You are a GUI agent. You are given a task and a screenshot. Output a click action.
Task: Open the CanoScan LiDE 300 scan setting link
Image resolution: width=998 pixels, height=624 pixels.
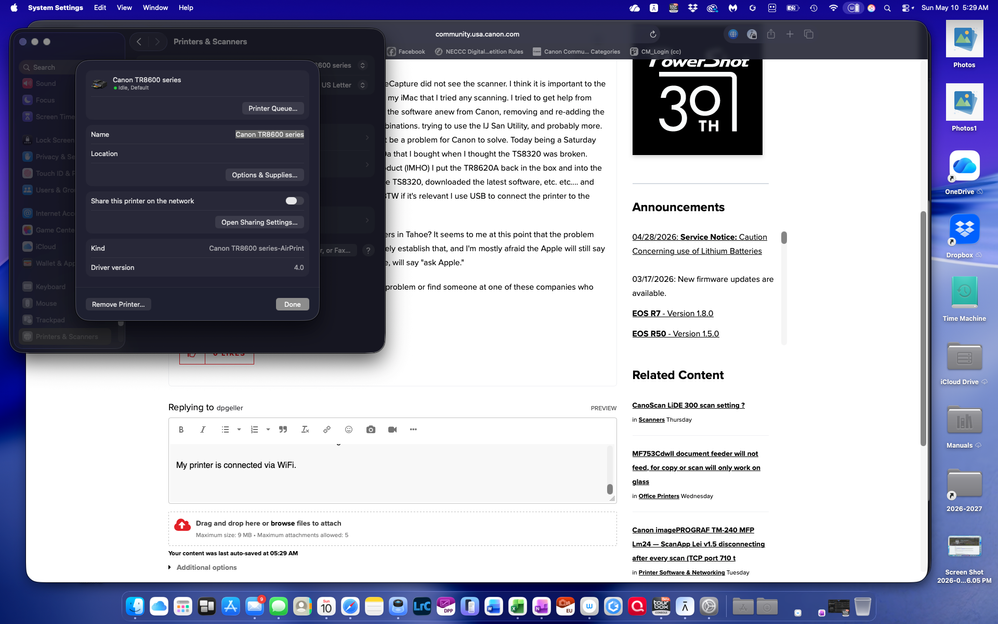coord(688,405)
